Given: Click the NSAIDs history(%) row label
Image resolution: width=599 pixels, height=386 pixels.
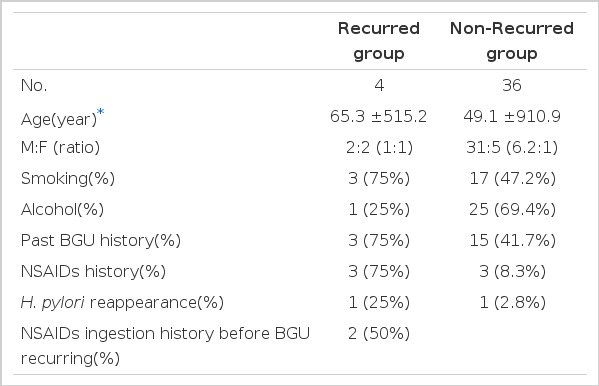Looking at the screenshot, I should pos(93,271).
